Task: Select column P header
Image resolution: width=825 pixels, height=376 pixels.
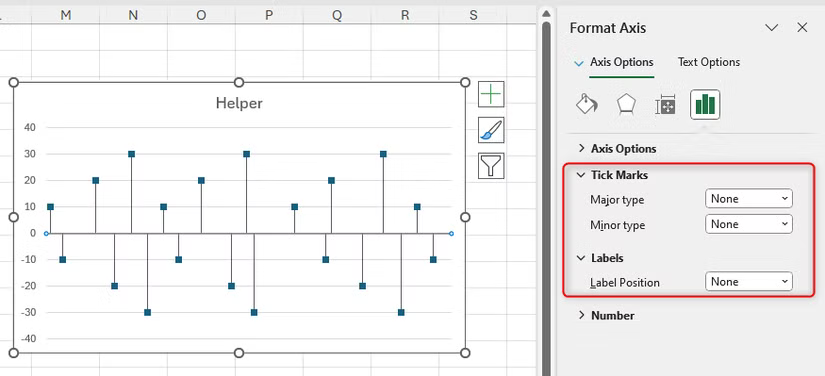Action: tap(269, 15)
